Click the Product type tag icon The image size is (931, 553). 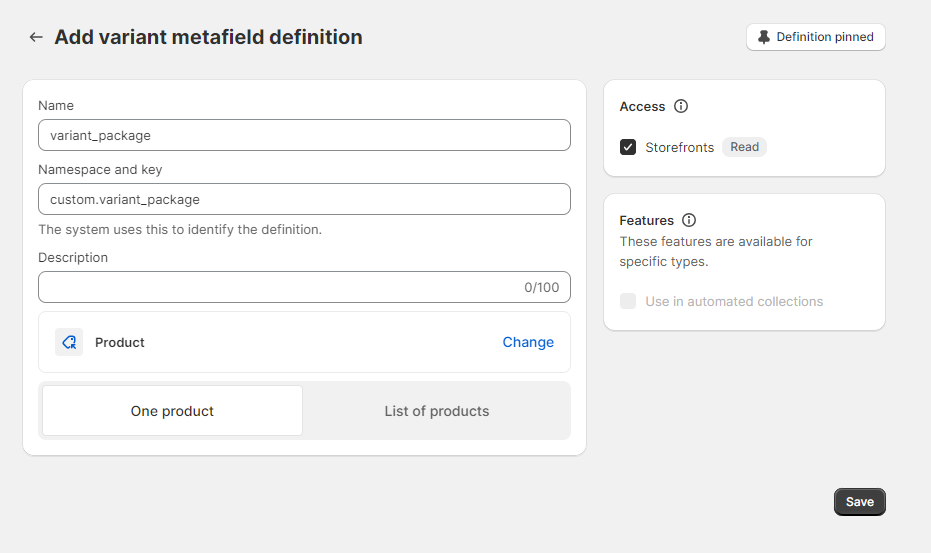[x=69, y=342]
